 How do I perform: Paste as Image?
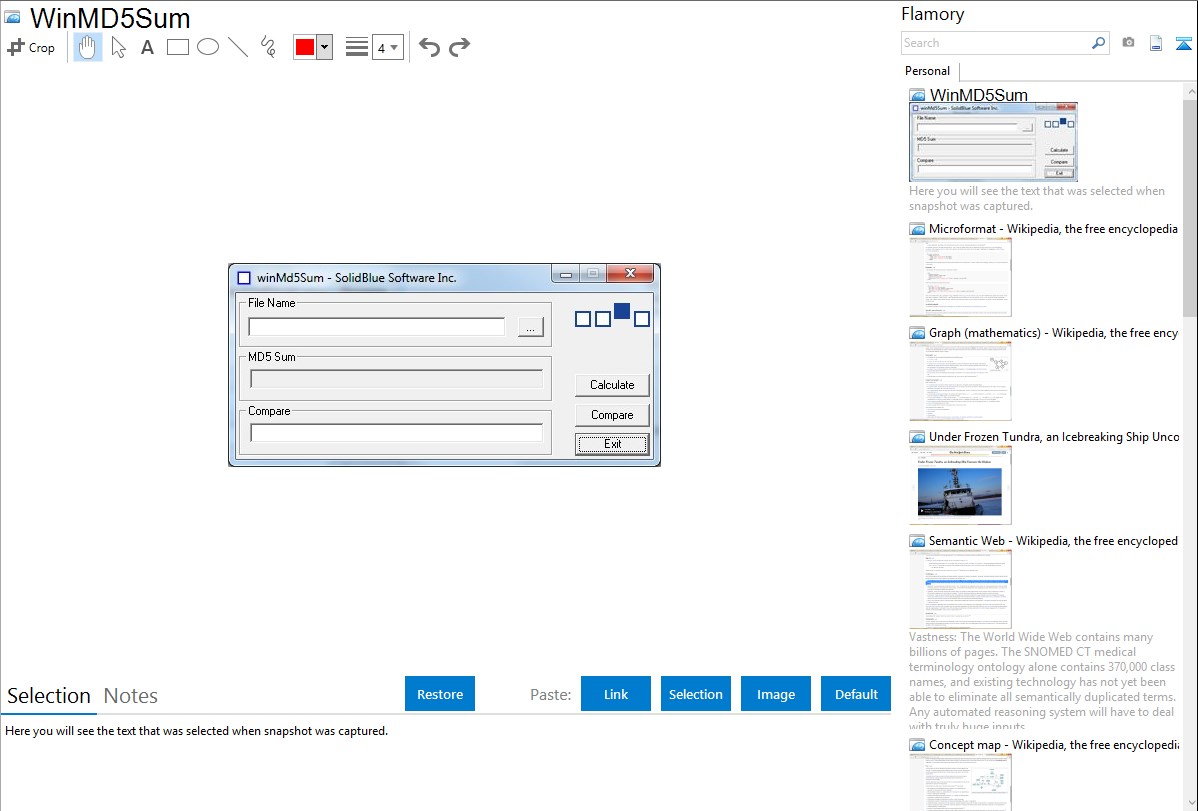coord(775,694)
